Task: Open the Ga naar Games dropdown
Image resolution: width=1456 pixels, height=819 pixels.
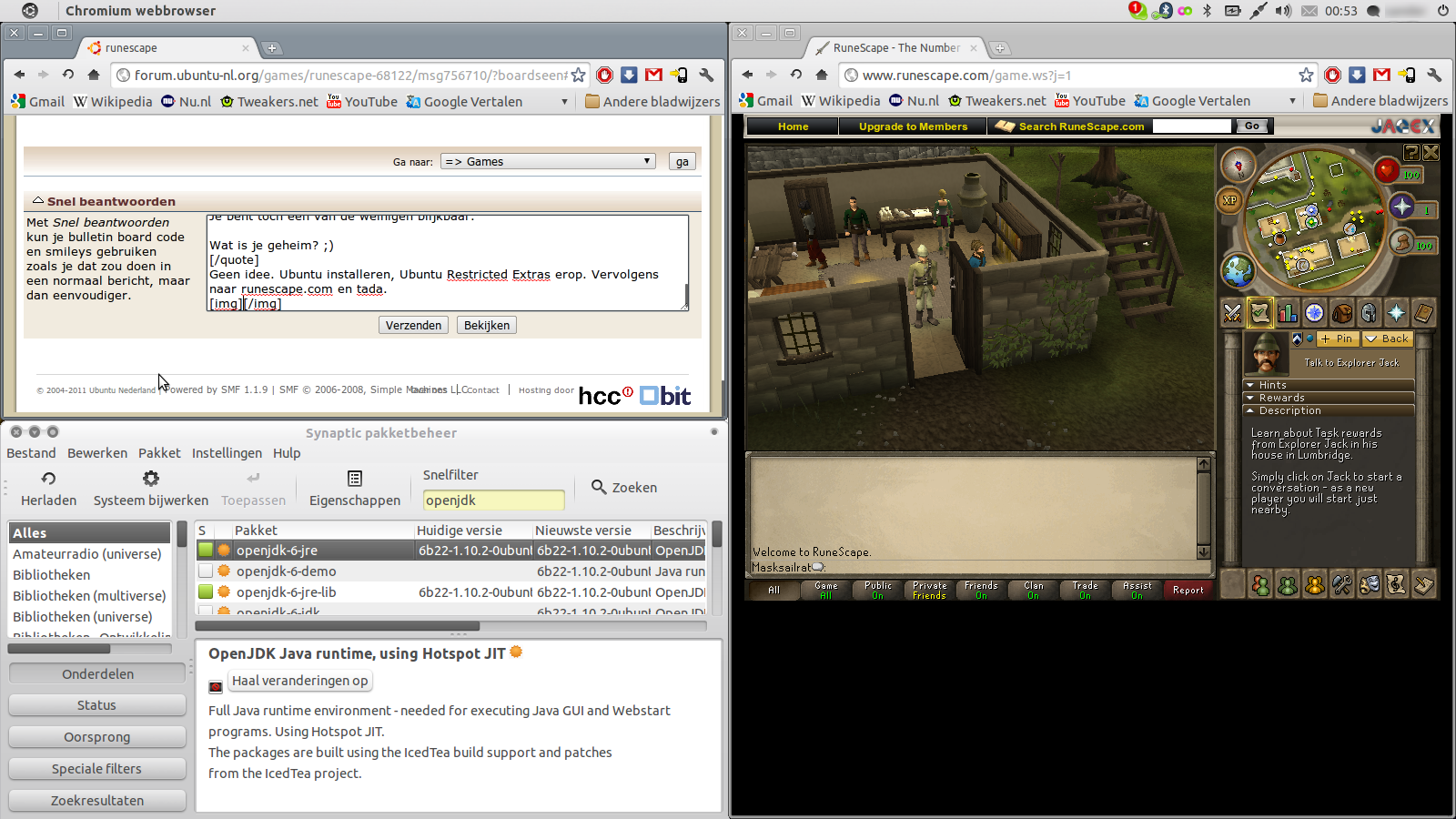Action: tap(549, 161)
